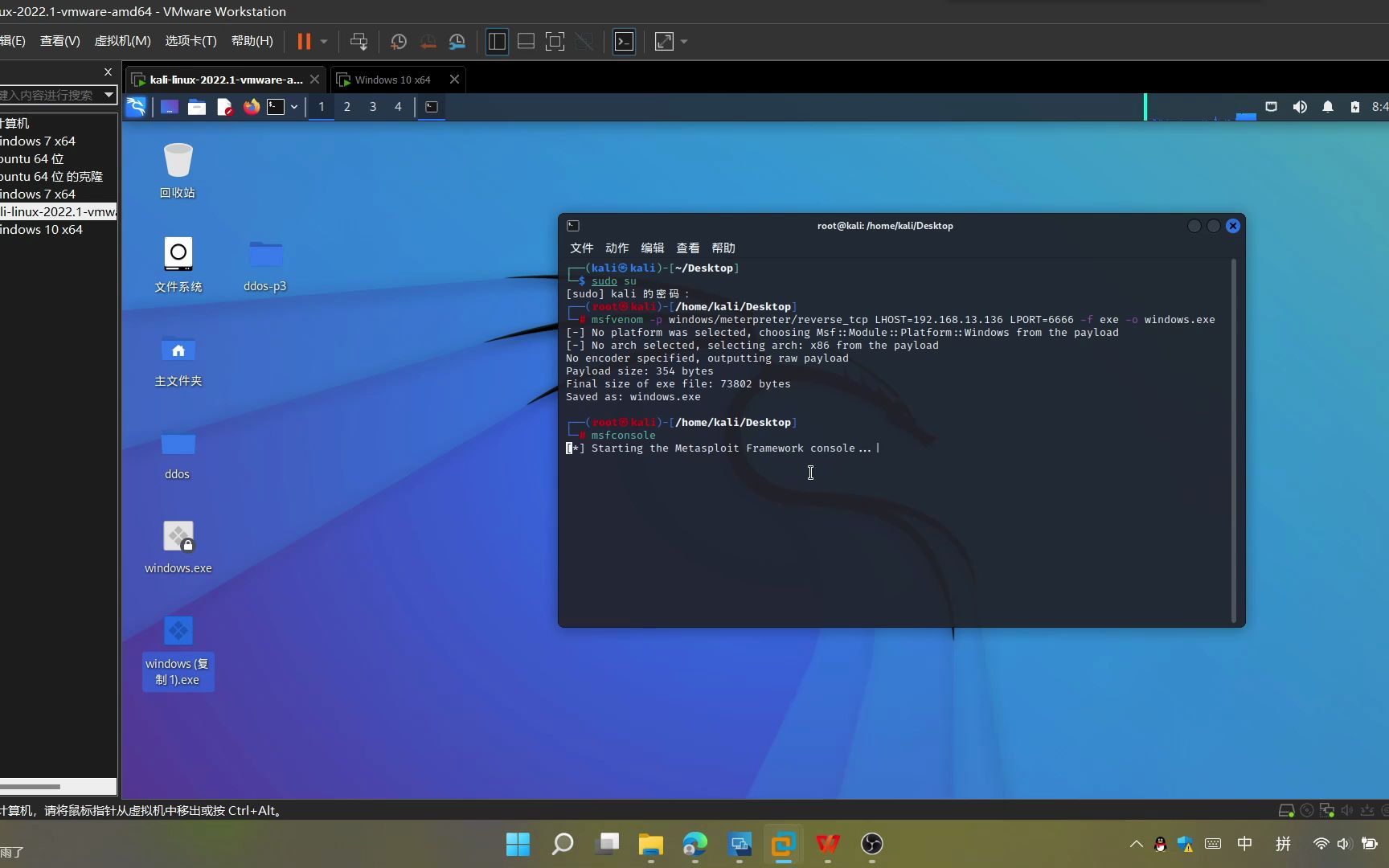Open the Kali notifications bell icon
Screen dimensions: 1389x868
tap(1328, 107)
